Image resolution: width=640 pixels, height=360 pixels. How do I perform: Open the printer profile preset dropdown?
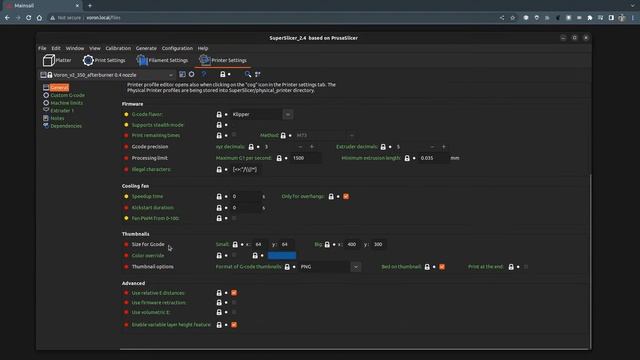pos(108,75)
